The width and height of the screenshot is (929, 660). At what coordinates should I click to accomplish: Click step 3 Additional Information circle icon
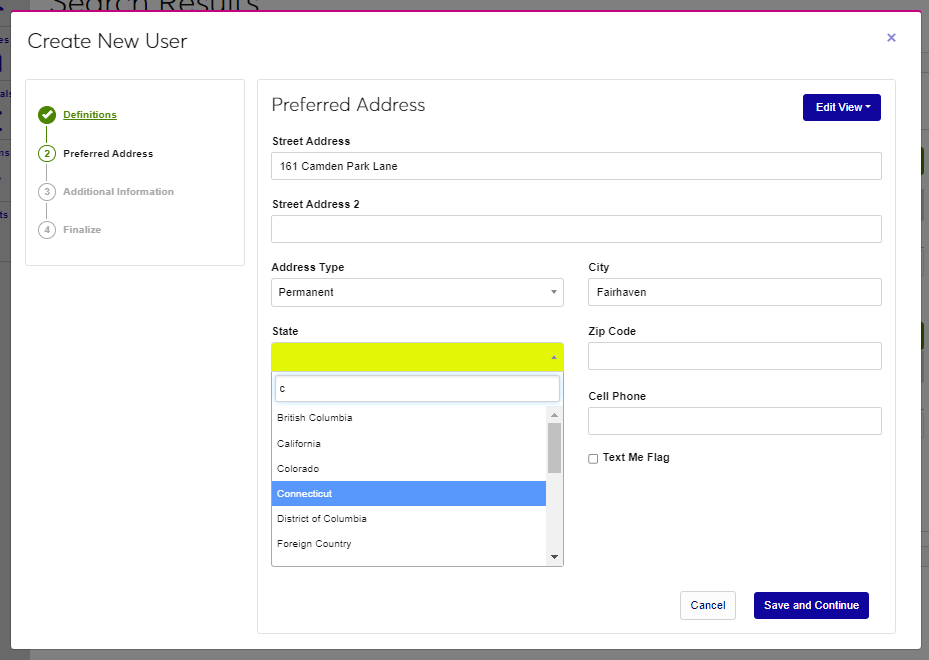(47, 192)
